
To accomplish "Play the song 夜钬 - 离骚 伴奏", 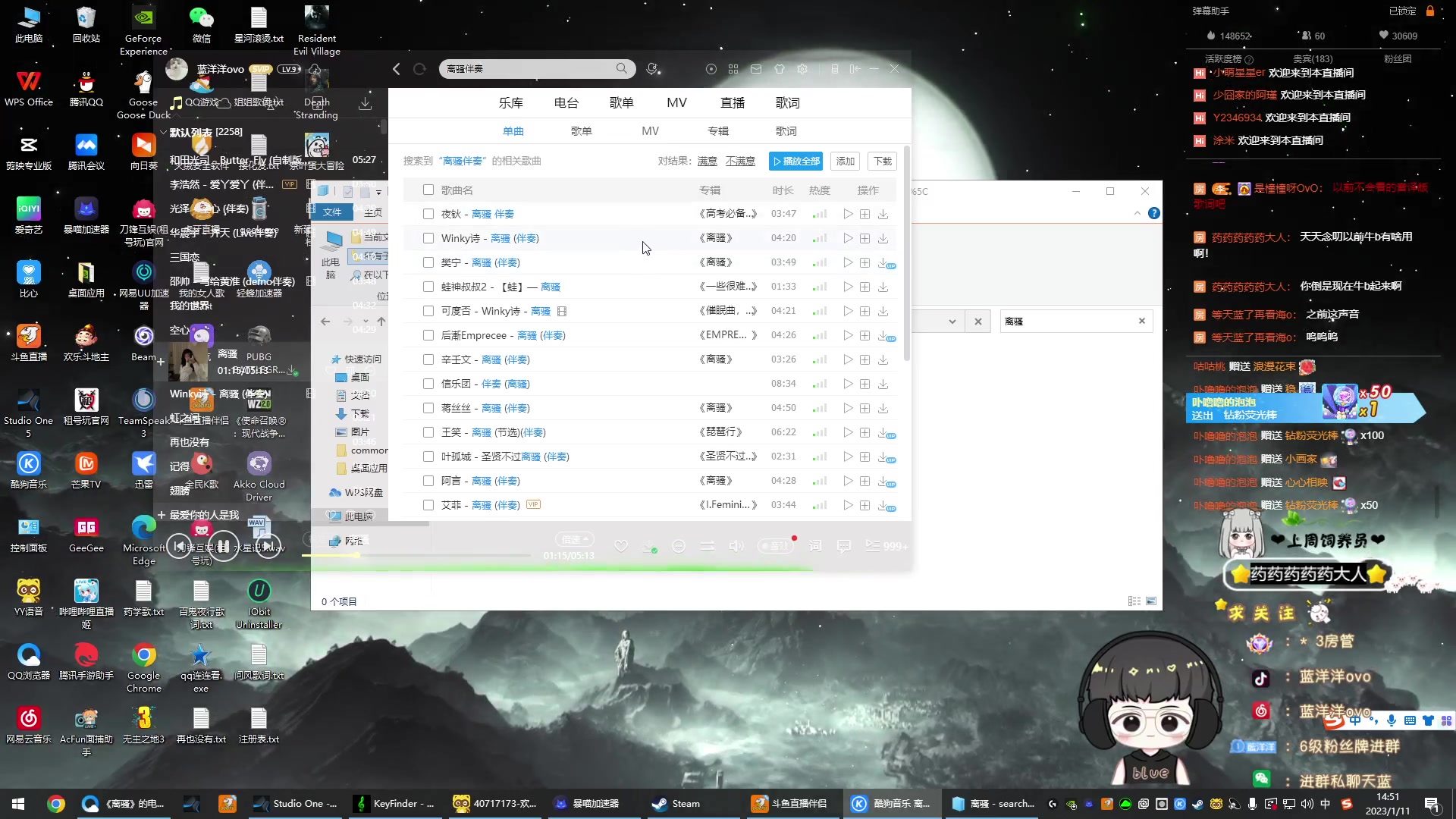I will click(848, 215).
